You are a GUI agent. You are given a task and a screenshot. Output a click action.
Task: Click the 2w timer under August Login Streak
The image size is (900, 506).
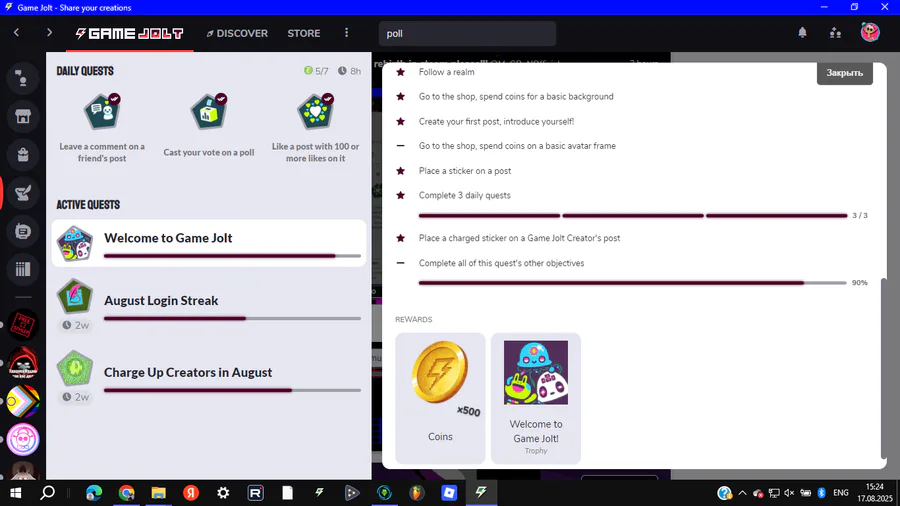76,325
